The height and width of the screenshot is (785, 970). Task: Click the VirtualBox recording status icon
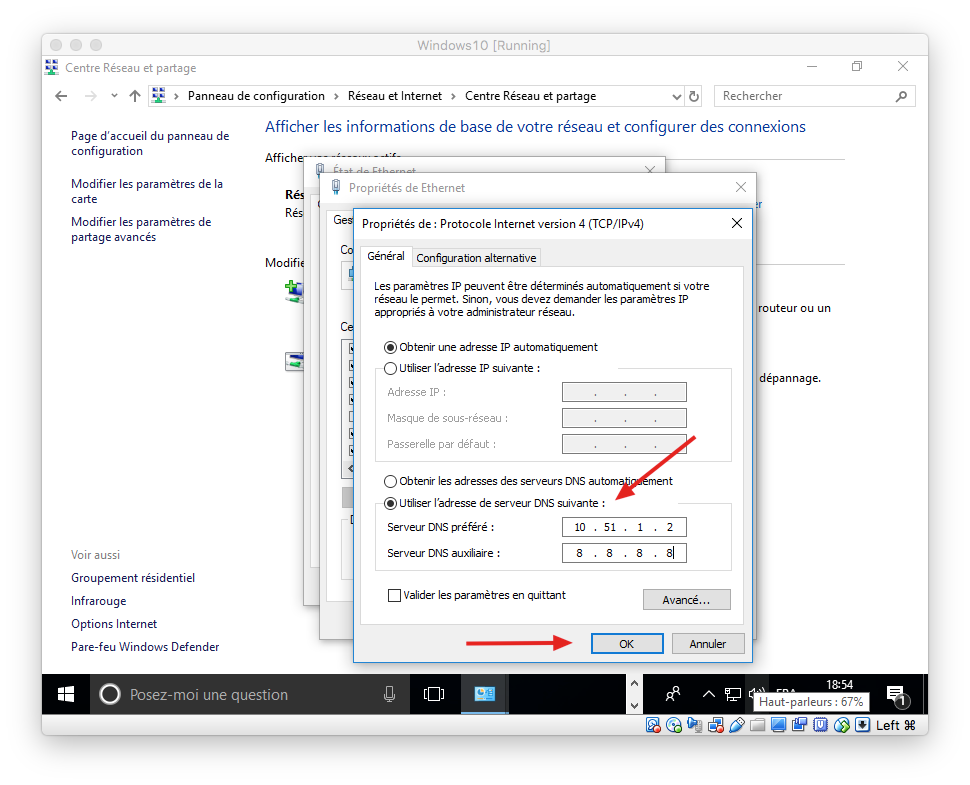pyautogui.click(x=799, y=725)
